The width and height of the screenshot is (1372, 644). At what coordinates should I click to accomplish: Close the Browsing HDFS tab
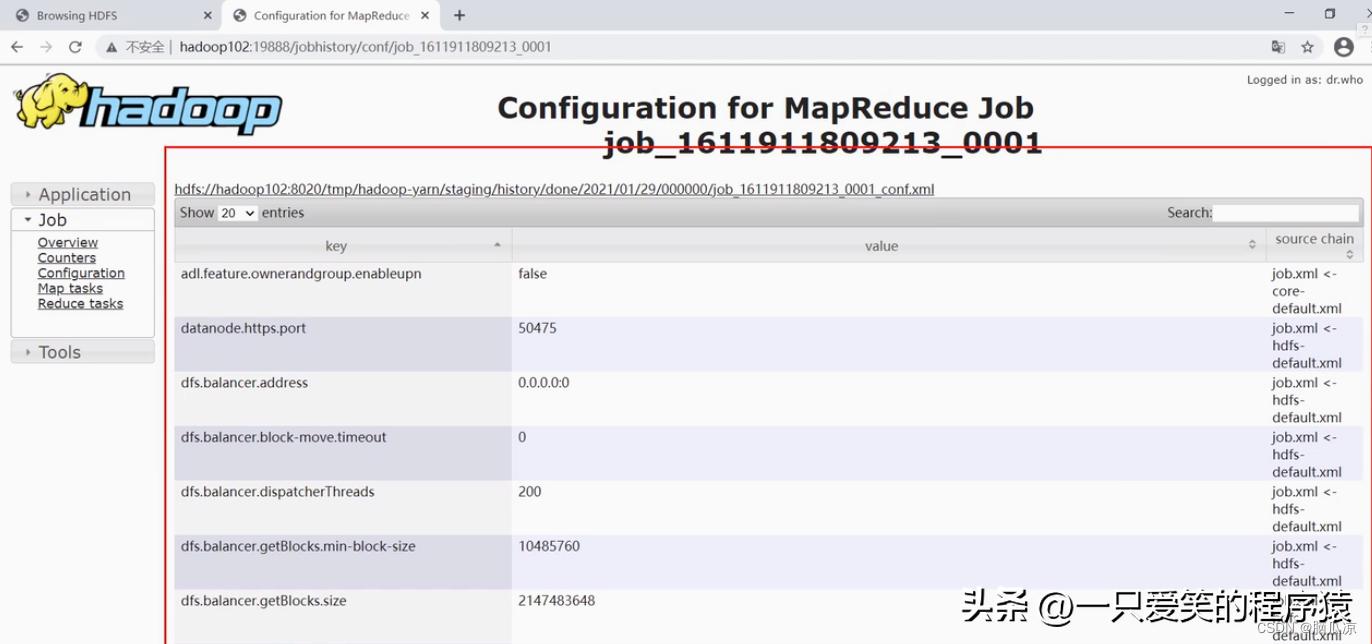tap(208, 15)
